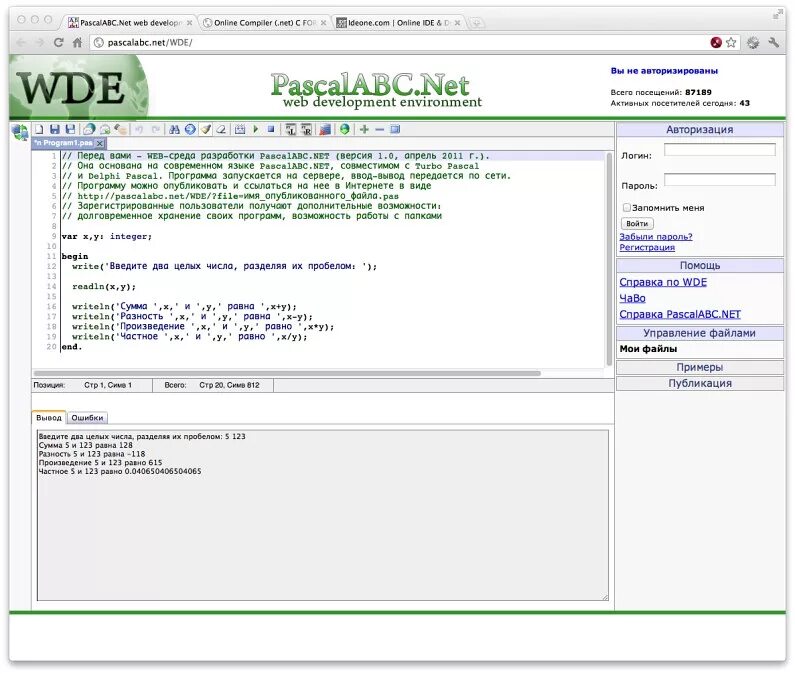
Task: Click the first Save floppy icon
Action: click(55, 129)
